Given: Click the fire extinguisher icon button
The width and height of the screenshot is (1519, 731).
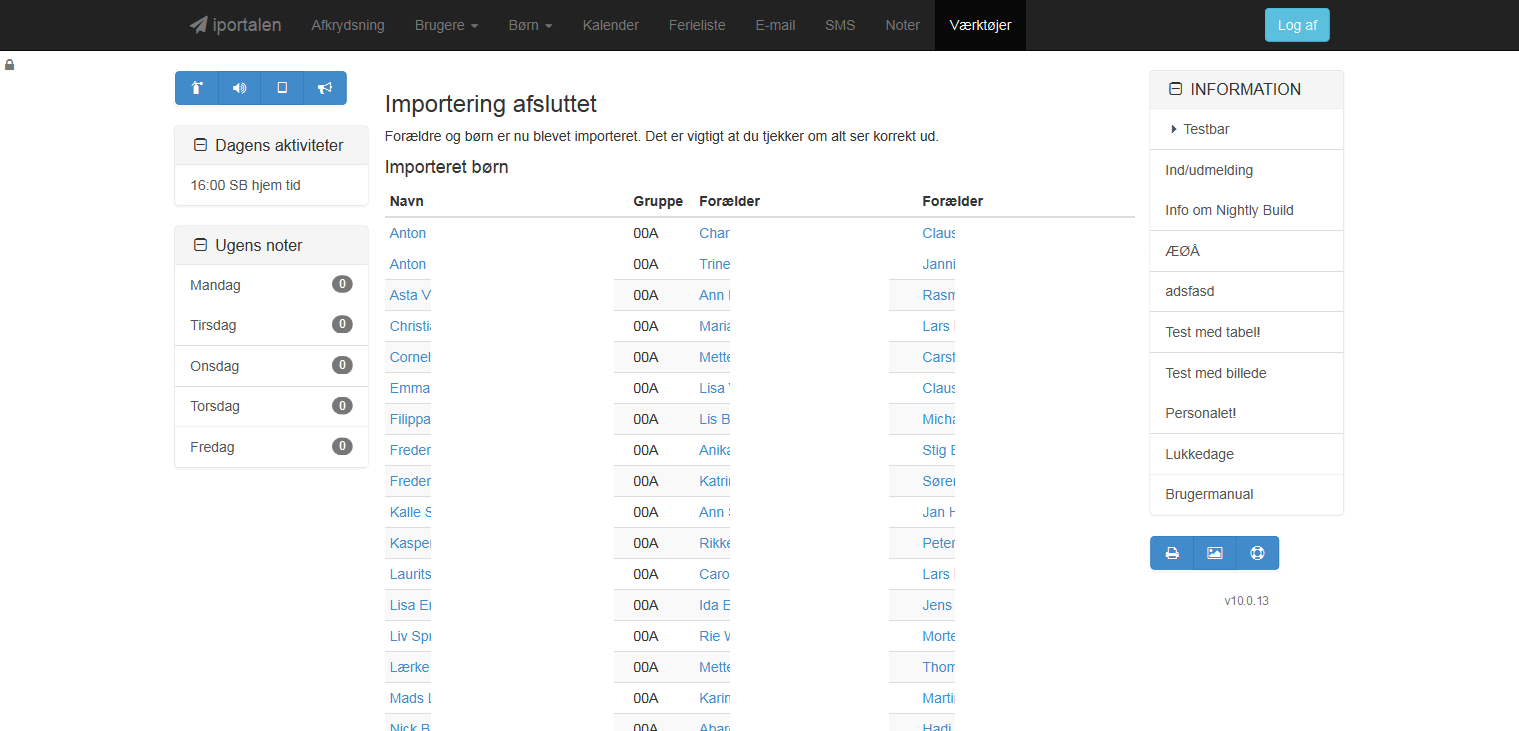Looking at the screenshot, I should pyautogui.click(x=197, y=88).
